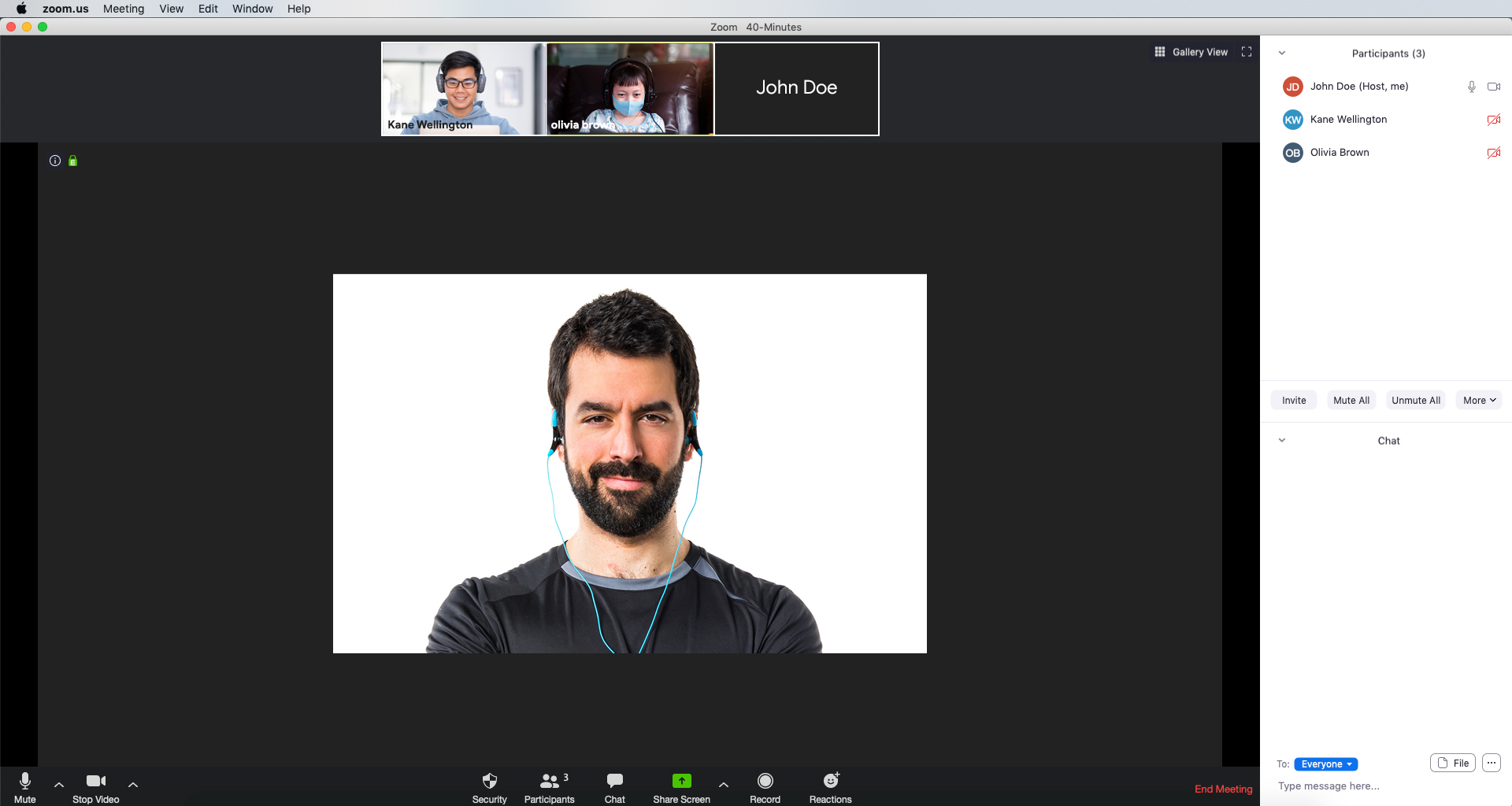Start recording with the Record icon
The height and width of the screenshot is (806, 1512).
765,781
